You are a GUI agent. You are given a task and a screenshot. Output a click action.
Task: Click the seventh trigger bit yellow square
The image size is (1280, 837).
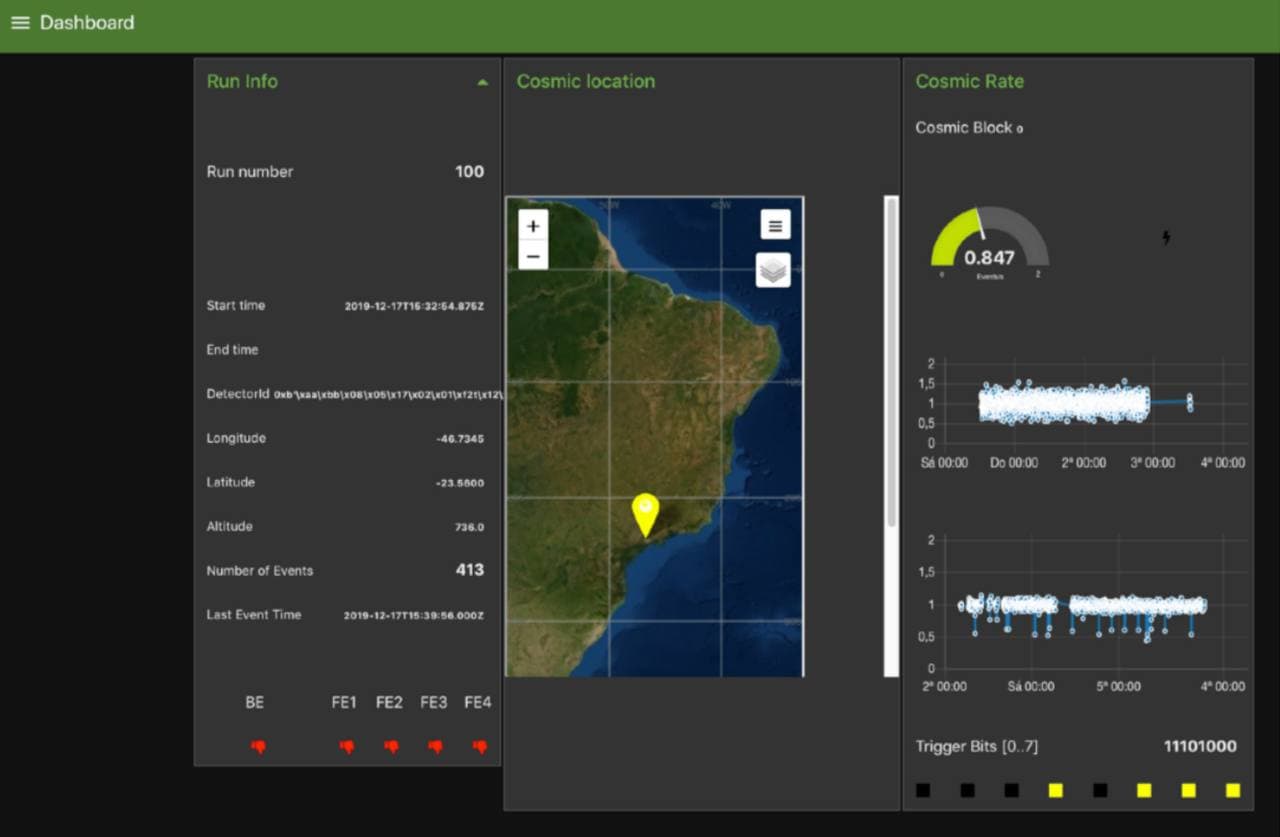[1188, 790]
